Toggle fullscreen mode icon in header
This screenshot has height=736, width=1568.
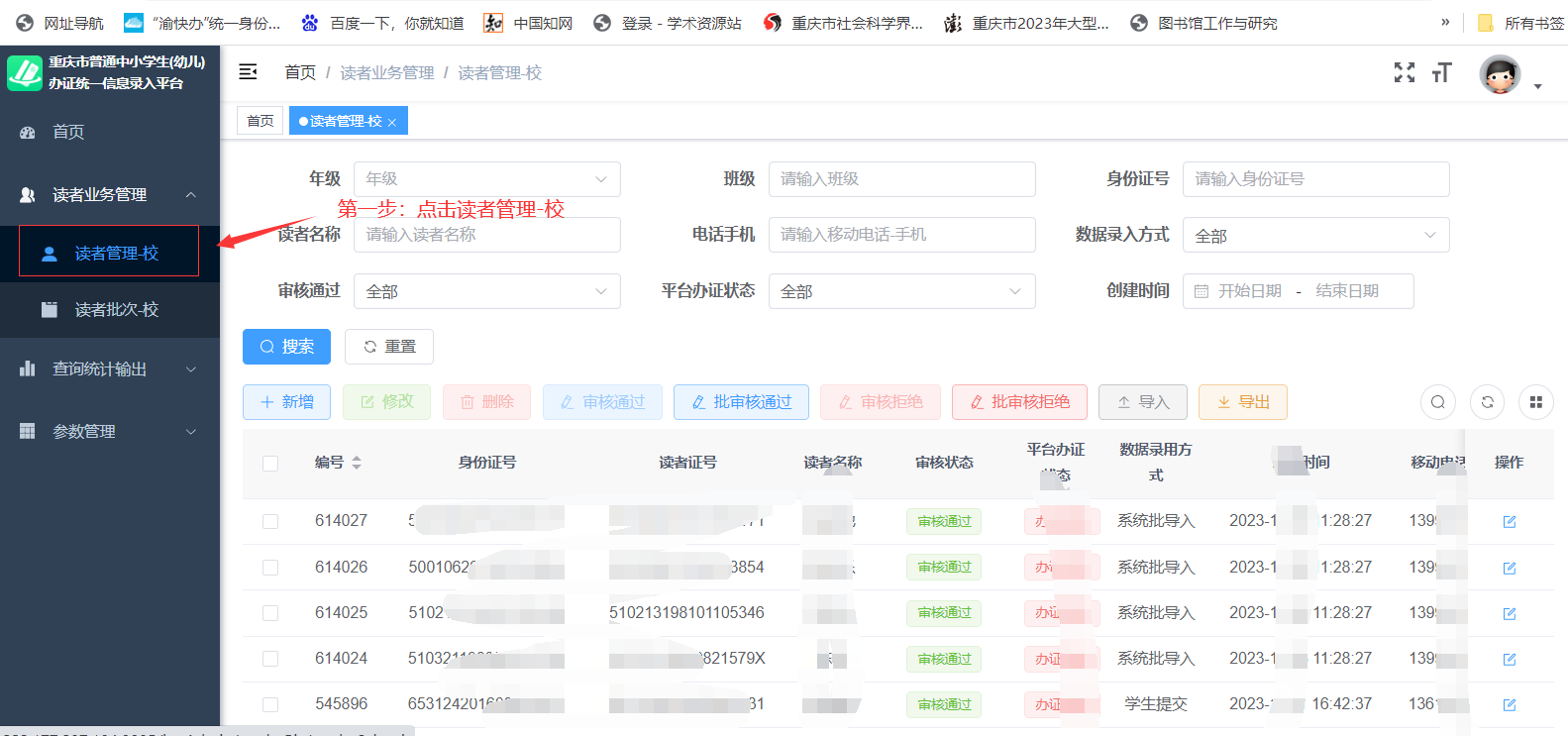pyautogui.click(x=1405, y=72)
